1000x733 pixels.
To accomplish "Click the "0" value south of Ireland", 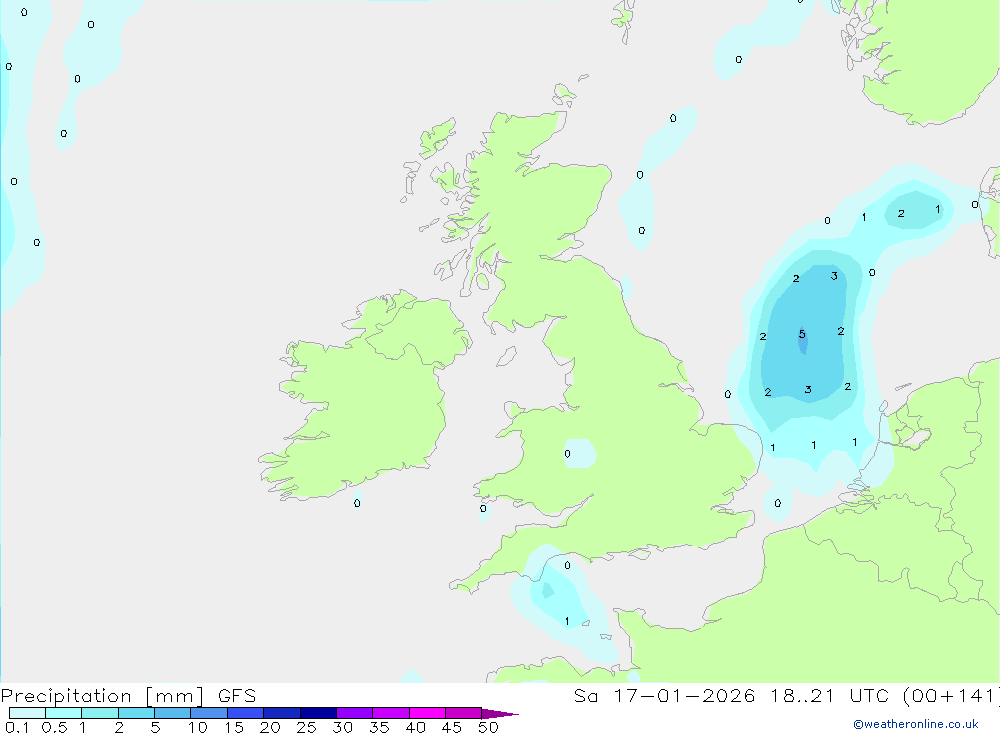I will [357, 503].
